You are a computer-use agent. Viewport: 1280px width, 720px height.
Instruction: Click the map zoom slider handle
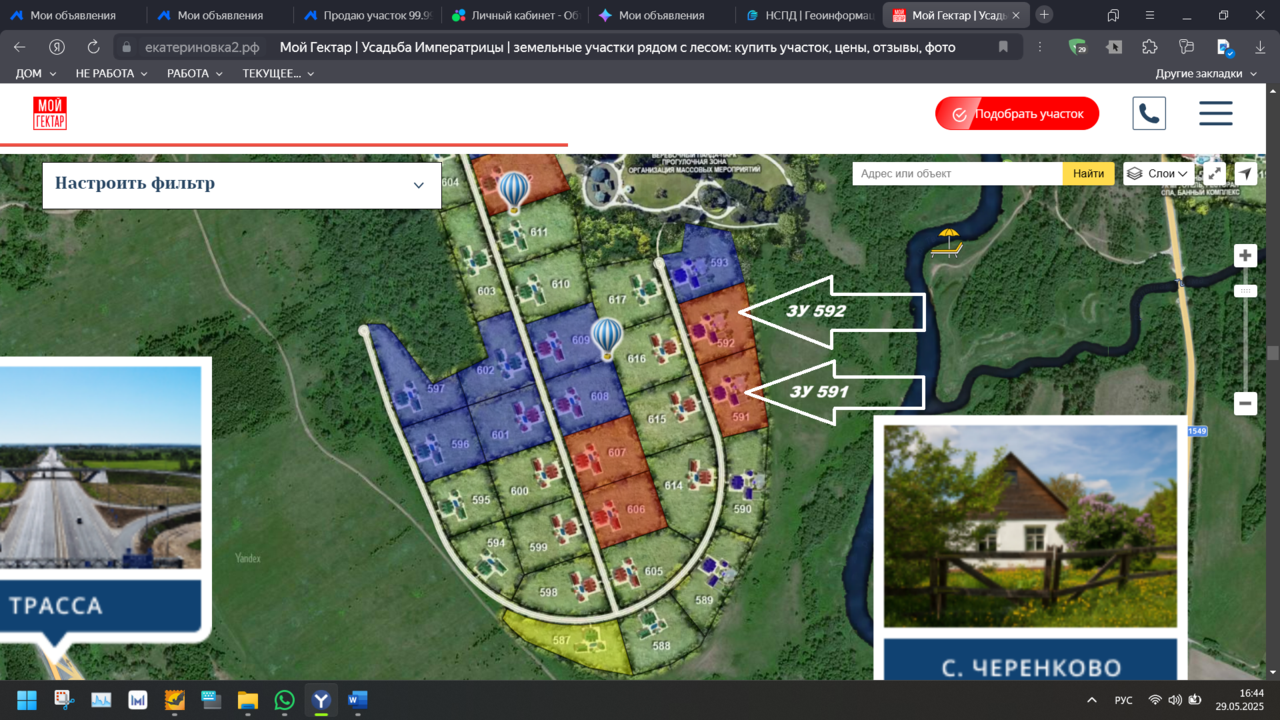(1245, 291)
